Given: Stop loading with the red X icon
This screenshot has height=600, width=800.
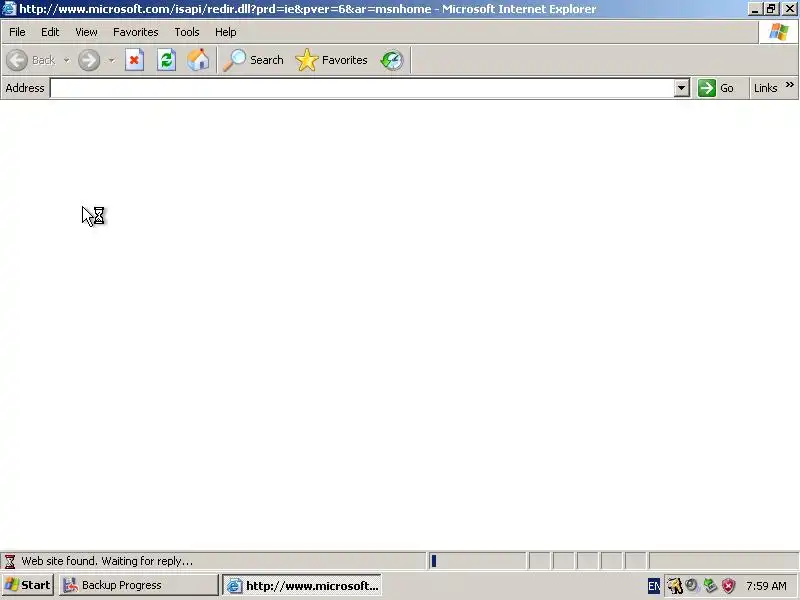Looking at the screenshot, I should click(135, 60).
